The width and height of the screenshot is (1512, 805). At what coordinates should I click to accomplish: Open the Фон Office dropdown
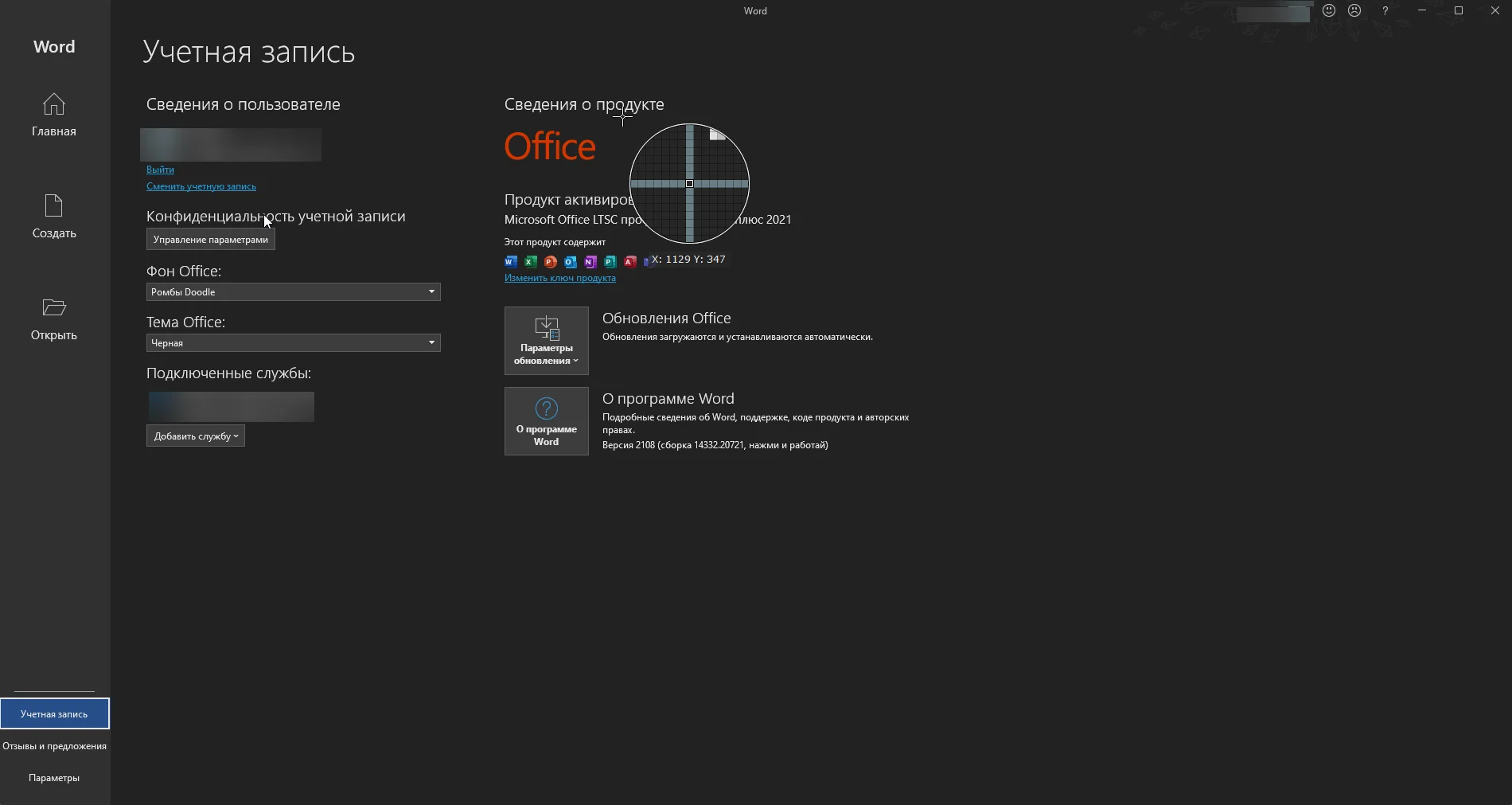click(x=294, y=292)
